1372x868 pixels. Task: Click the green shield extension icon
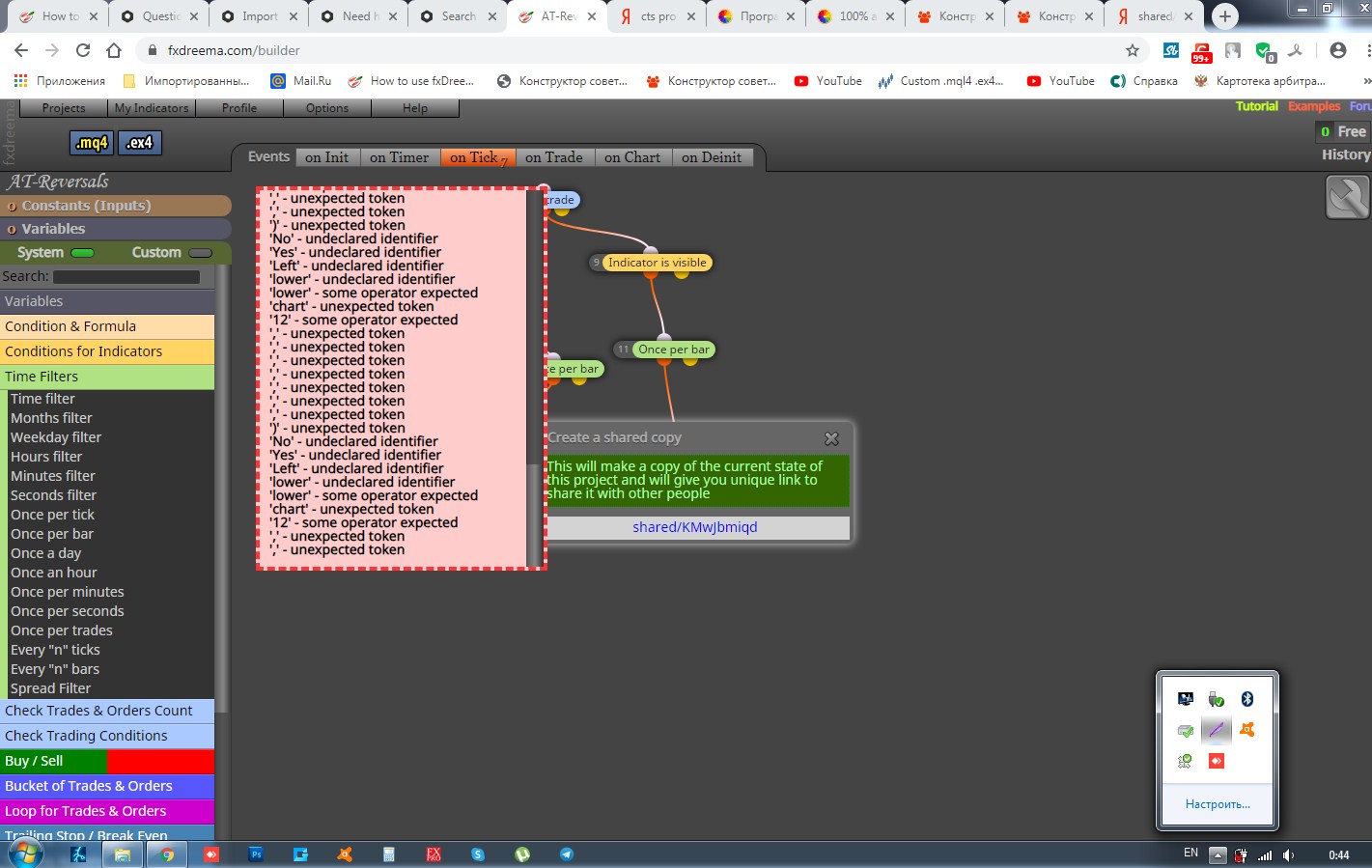[x=1264, y=52]
